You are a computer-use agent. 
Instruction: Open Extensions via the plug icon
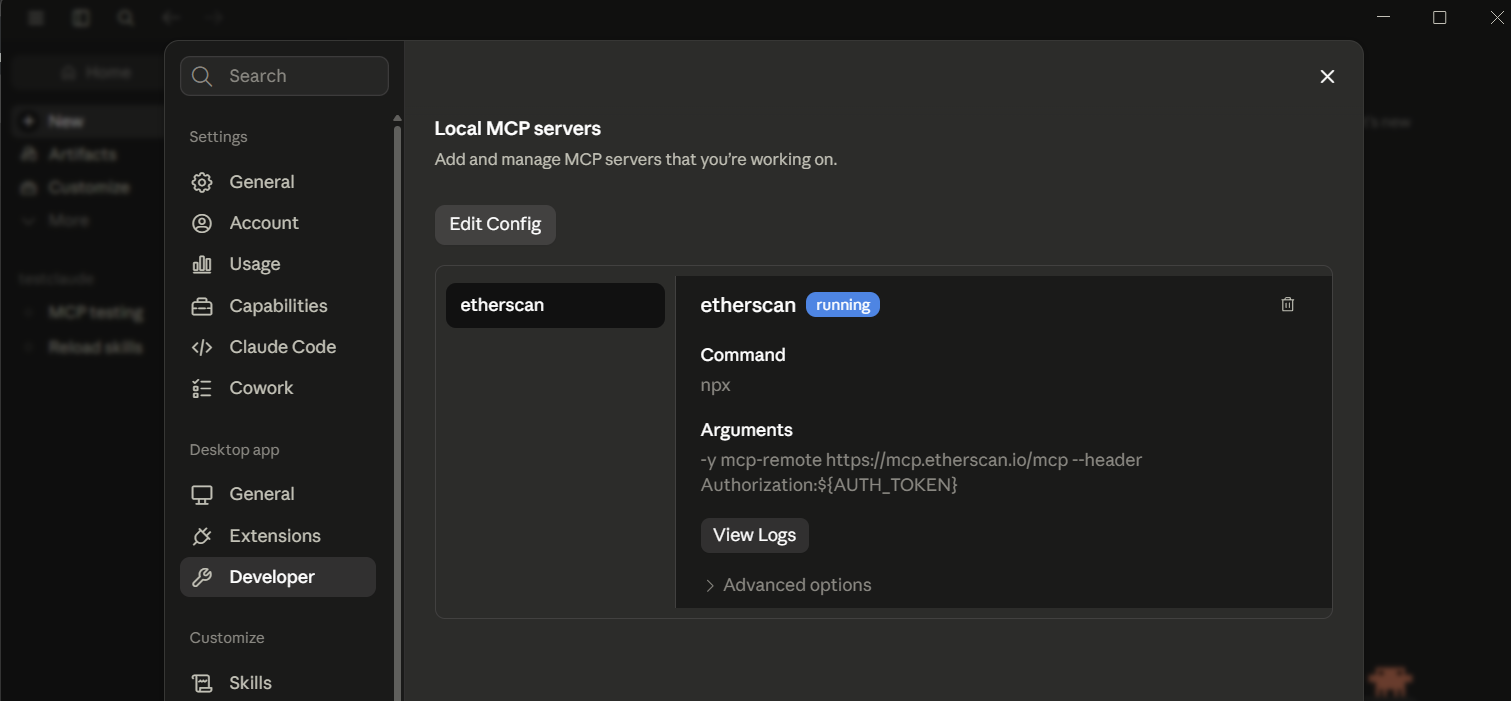[202, 536]
